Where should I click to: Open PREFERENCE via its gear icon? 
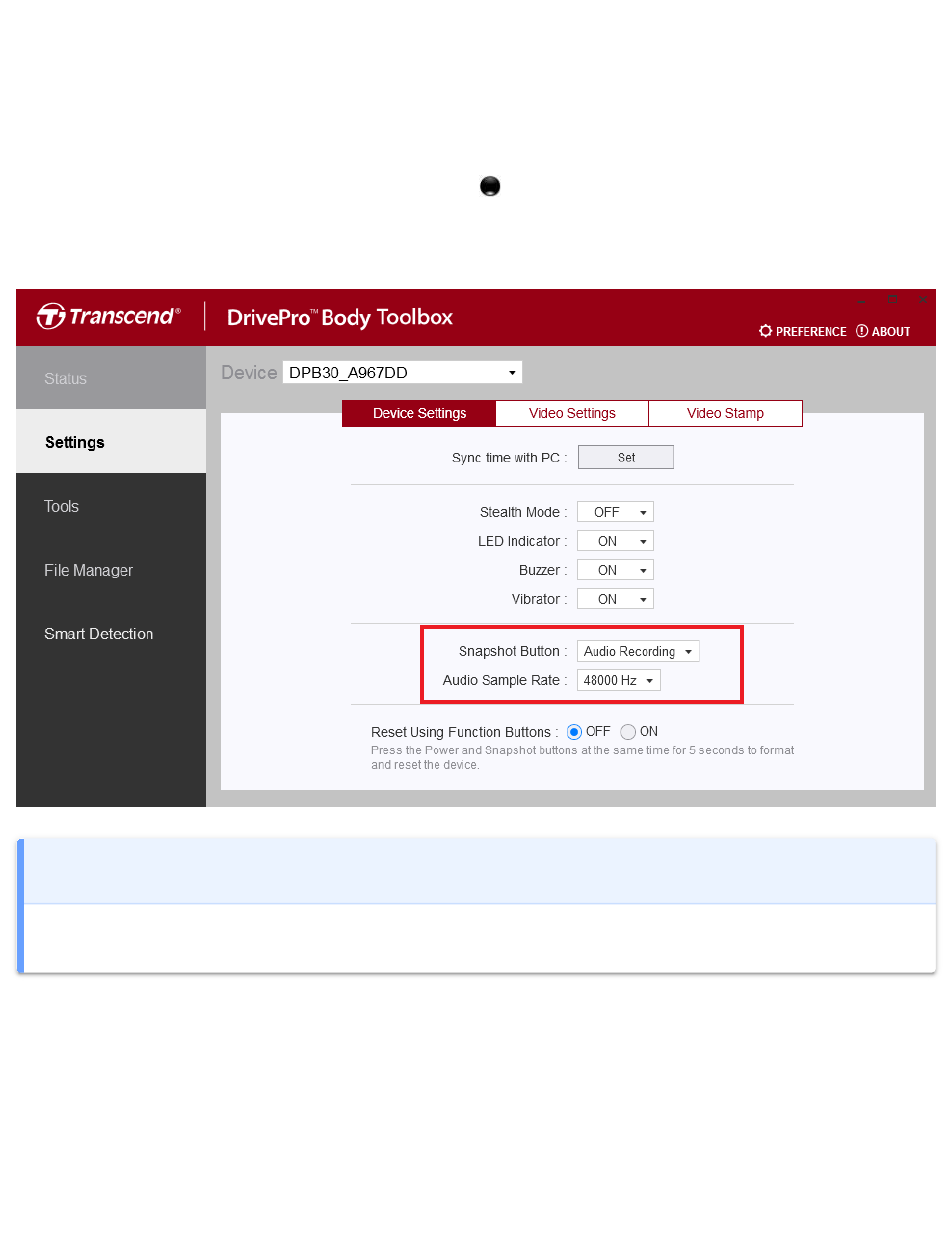point(766,331)
